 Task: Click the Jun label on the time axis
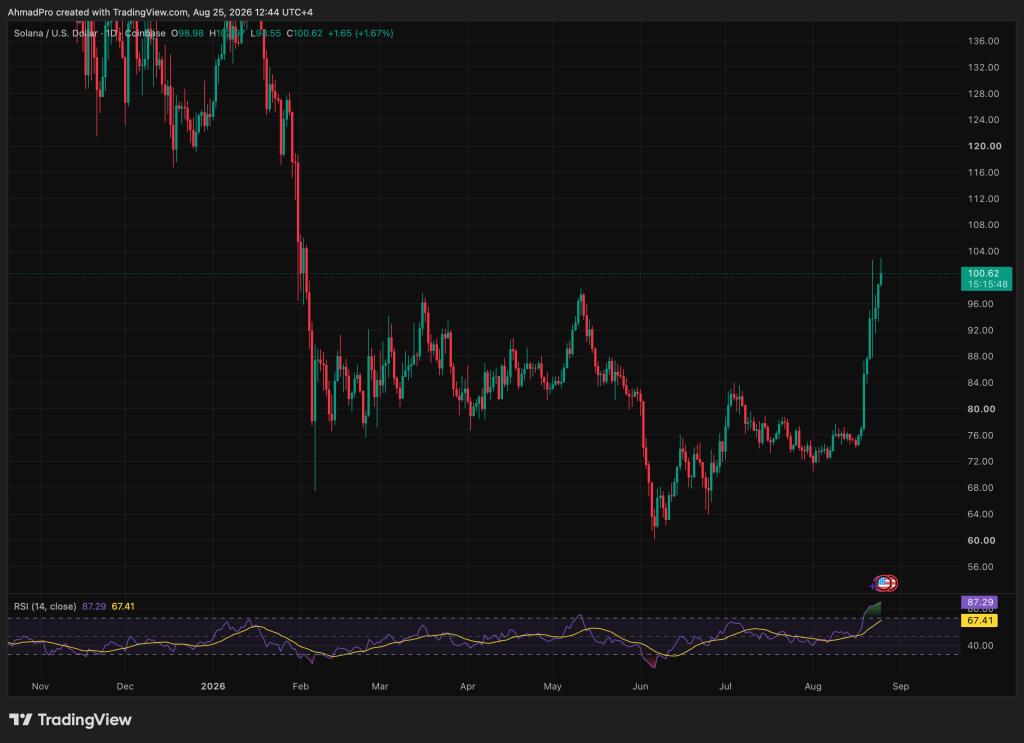click(640, 686)
